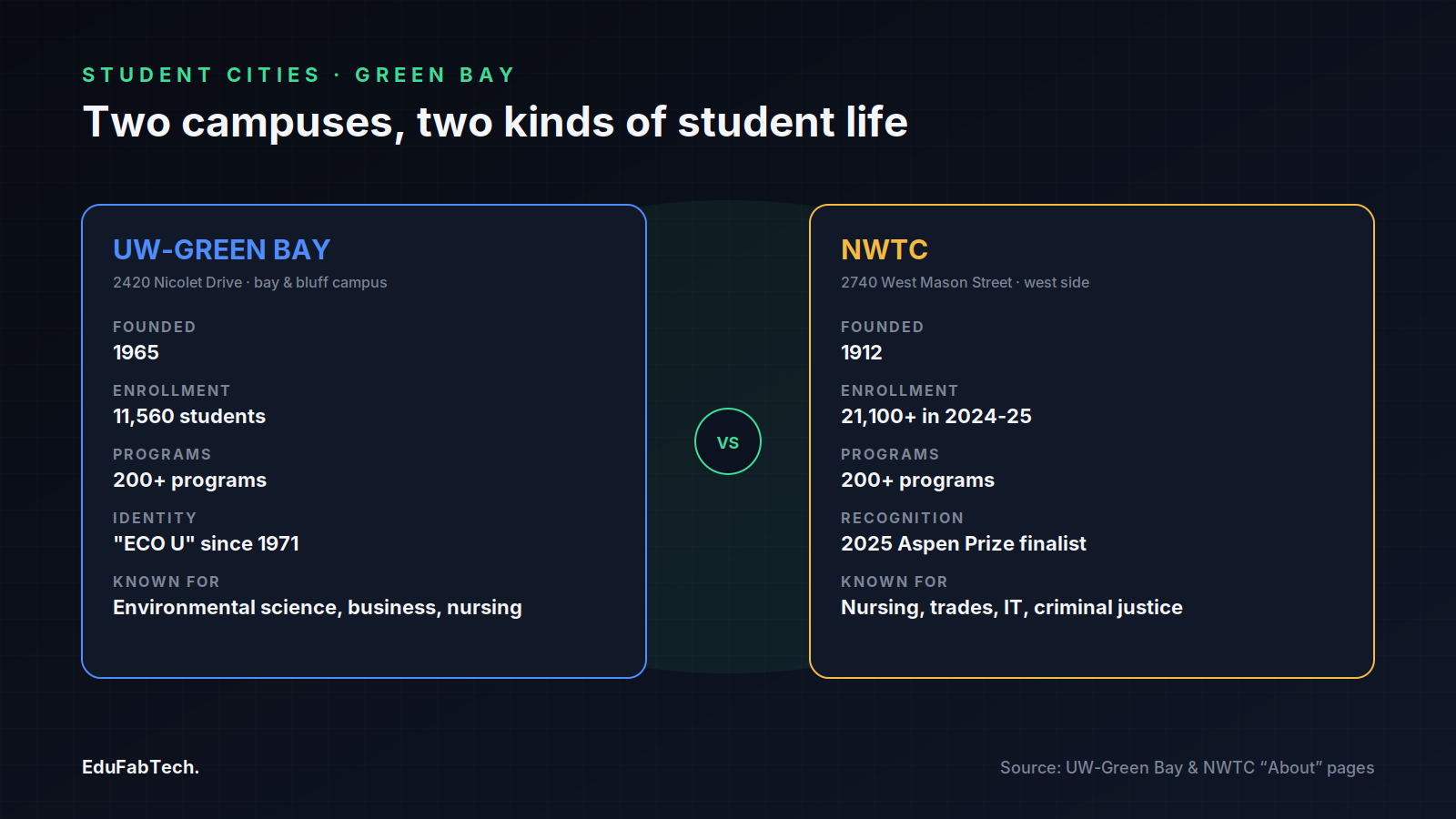1456x819 pixels.
Task: Select '2025 Aspen Prize finalist' text
Action: click(964, 543)
